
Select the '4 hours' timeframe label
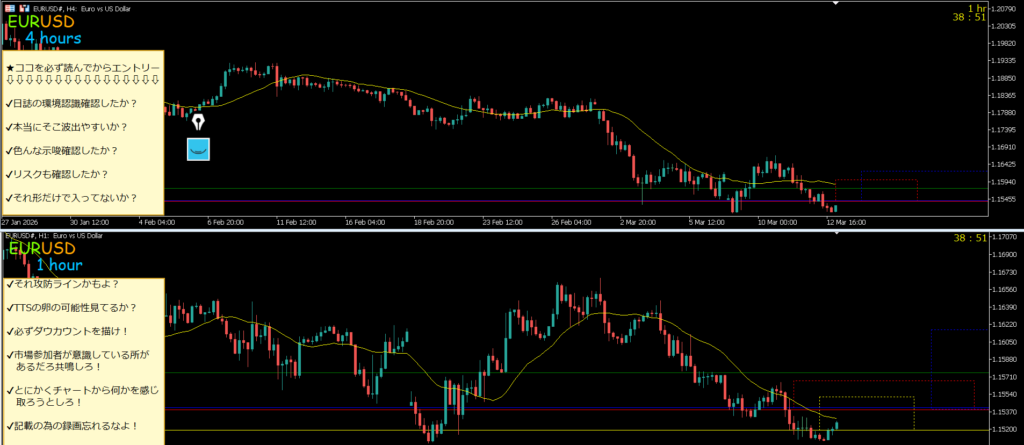pyautogui.click(x=54, y=38)
